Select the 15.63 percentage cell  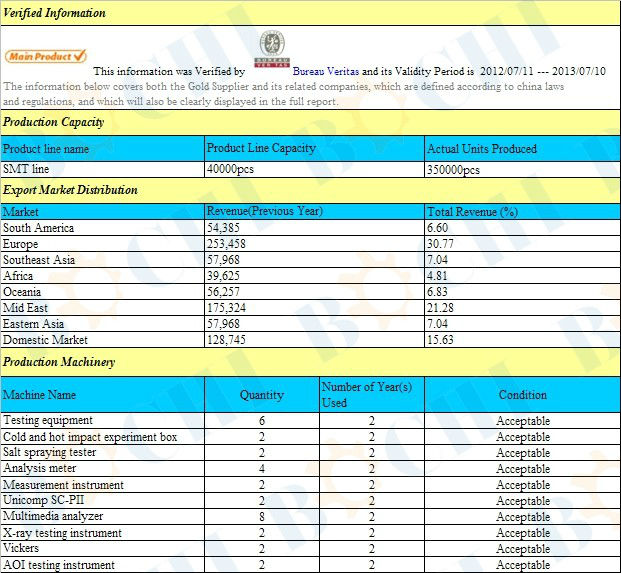(522, 340)
